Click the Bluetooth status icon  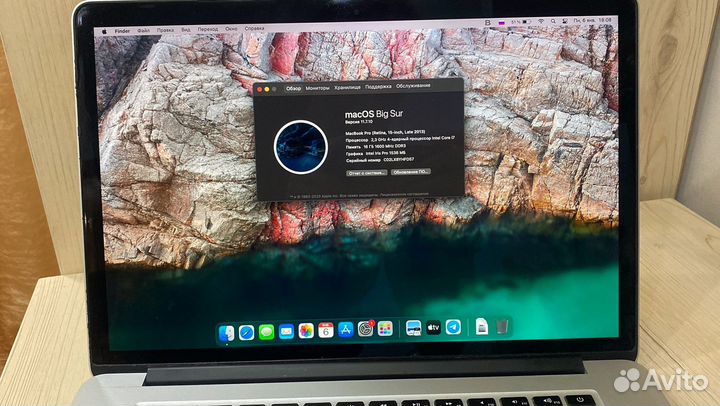[x=488, y=22]
